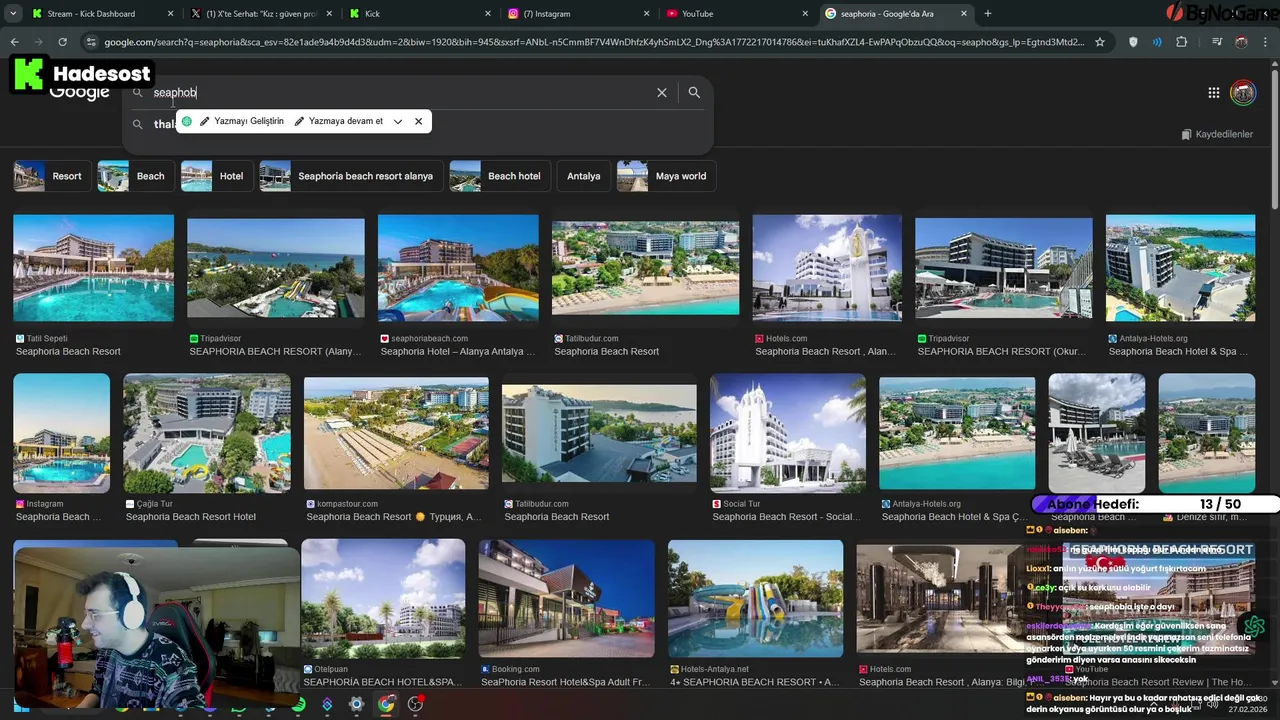1280x720 pixels.
Task: Click the Yazmaya devam et button
Action: 338,121
